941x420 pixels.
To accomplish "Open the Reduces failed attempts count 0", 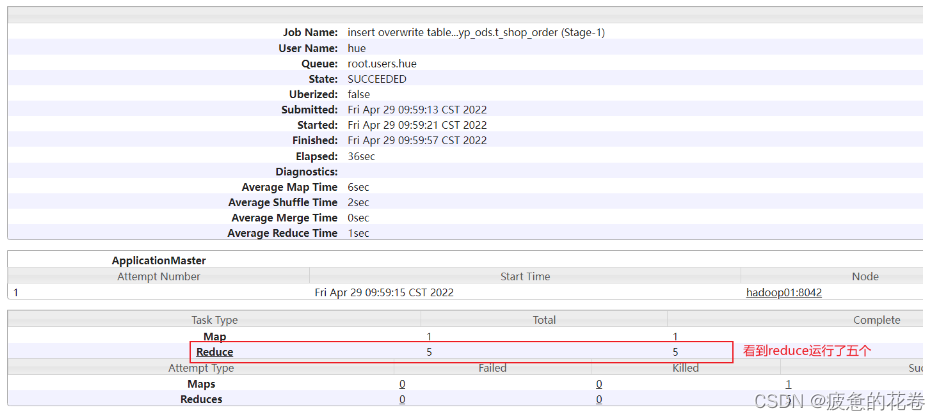I will click(x=402, y=399).
